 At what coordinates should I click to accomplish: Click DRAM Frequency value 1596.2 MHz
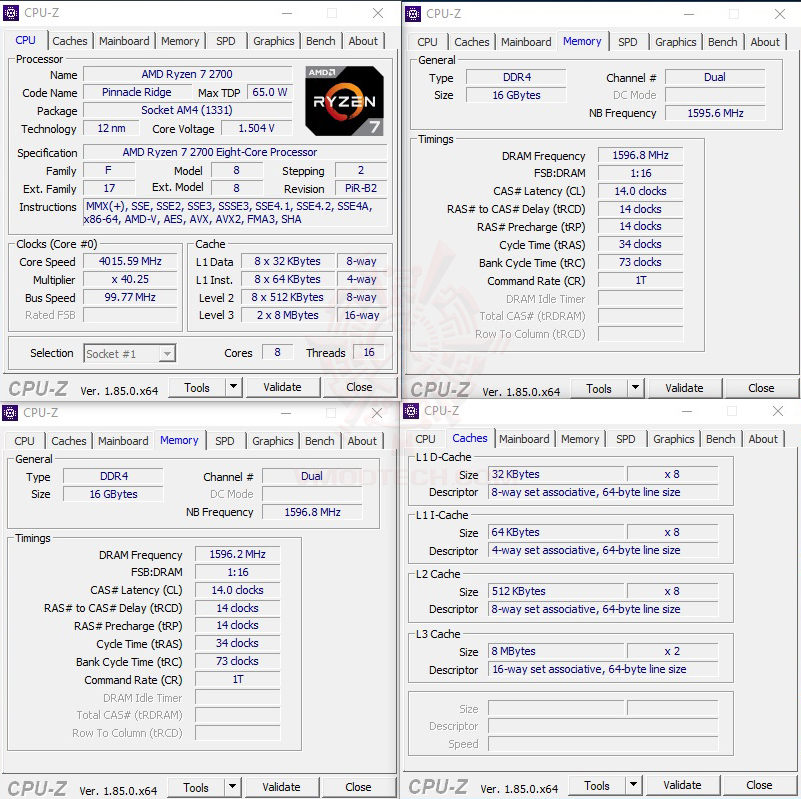click(x=238, y=554)
